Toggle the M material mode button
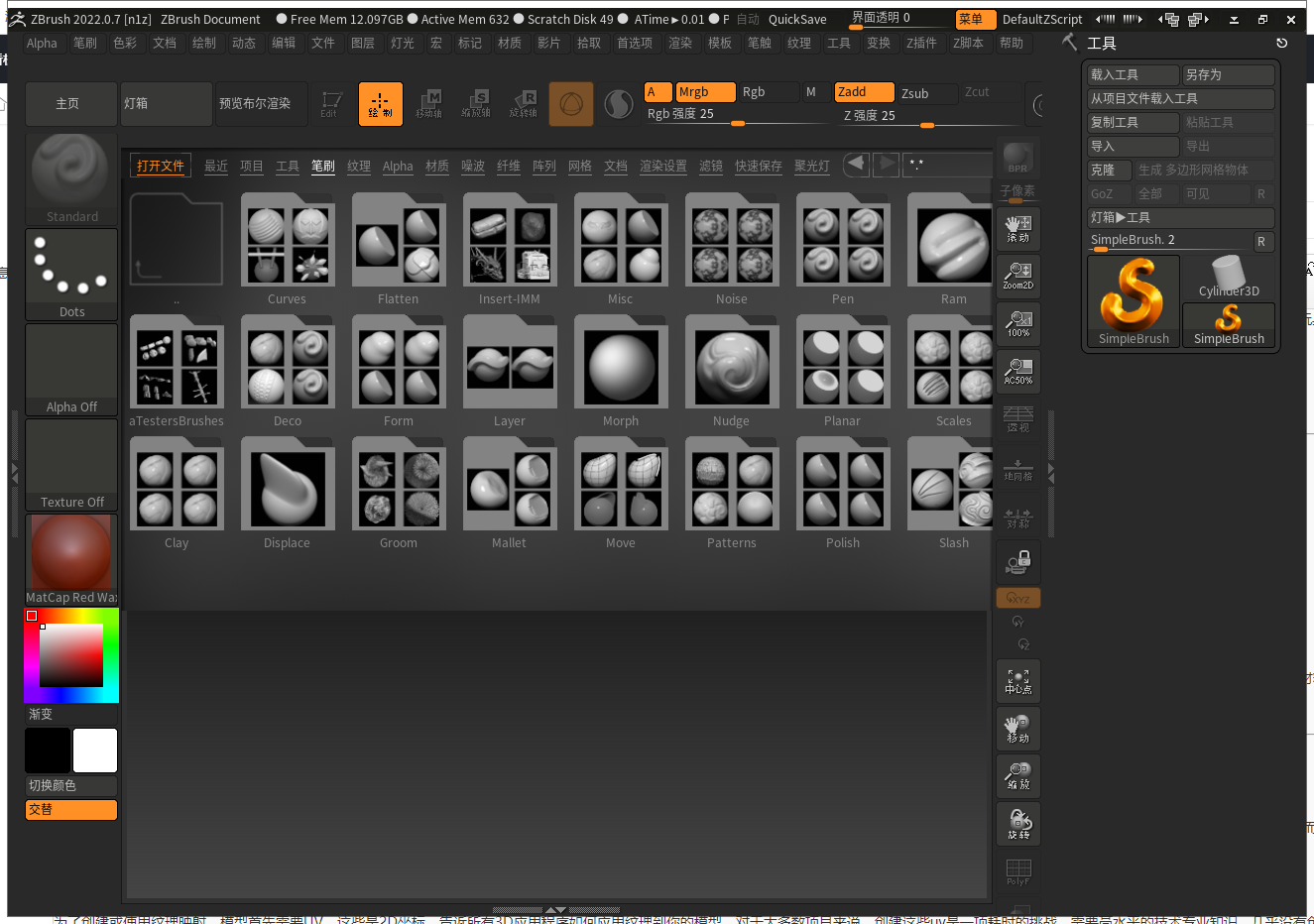Image resolution: width=1314 pixels, height=924 pixels. tap(814, 92)
